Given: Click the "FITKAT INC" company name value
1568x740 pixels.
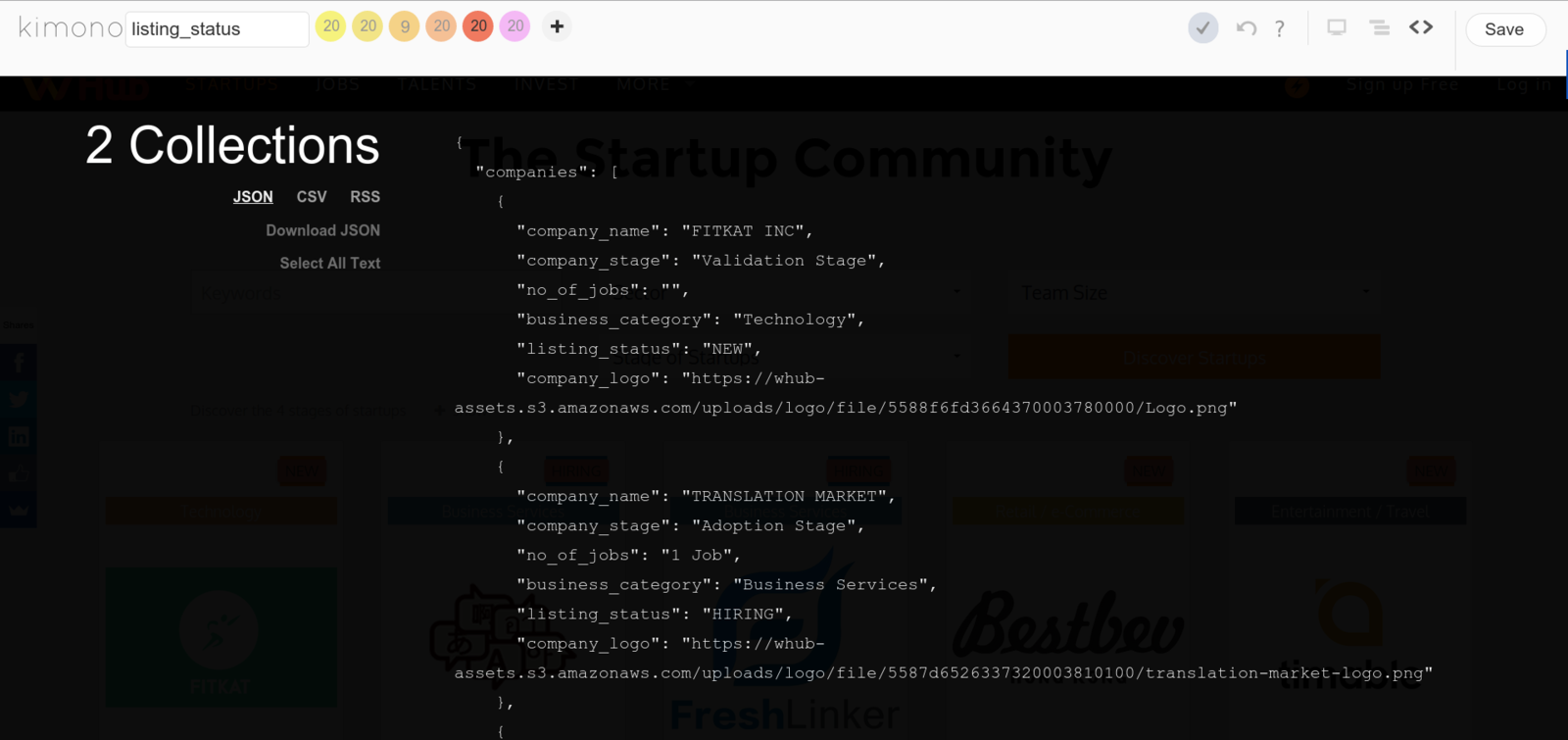Looking at the screenshot, I should [x=742, y=231].
